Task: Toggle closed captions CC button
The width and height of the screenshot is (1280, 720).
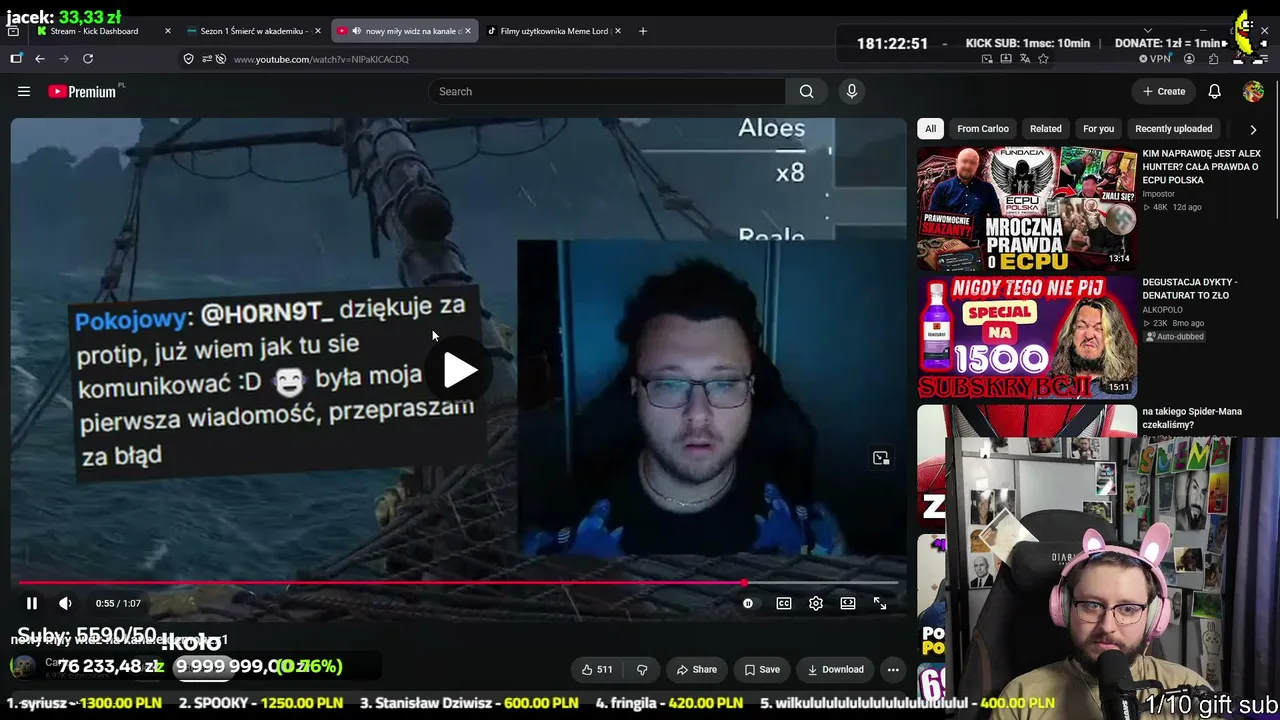Action: coord(784,603)
